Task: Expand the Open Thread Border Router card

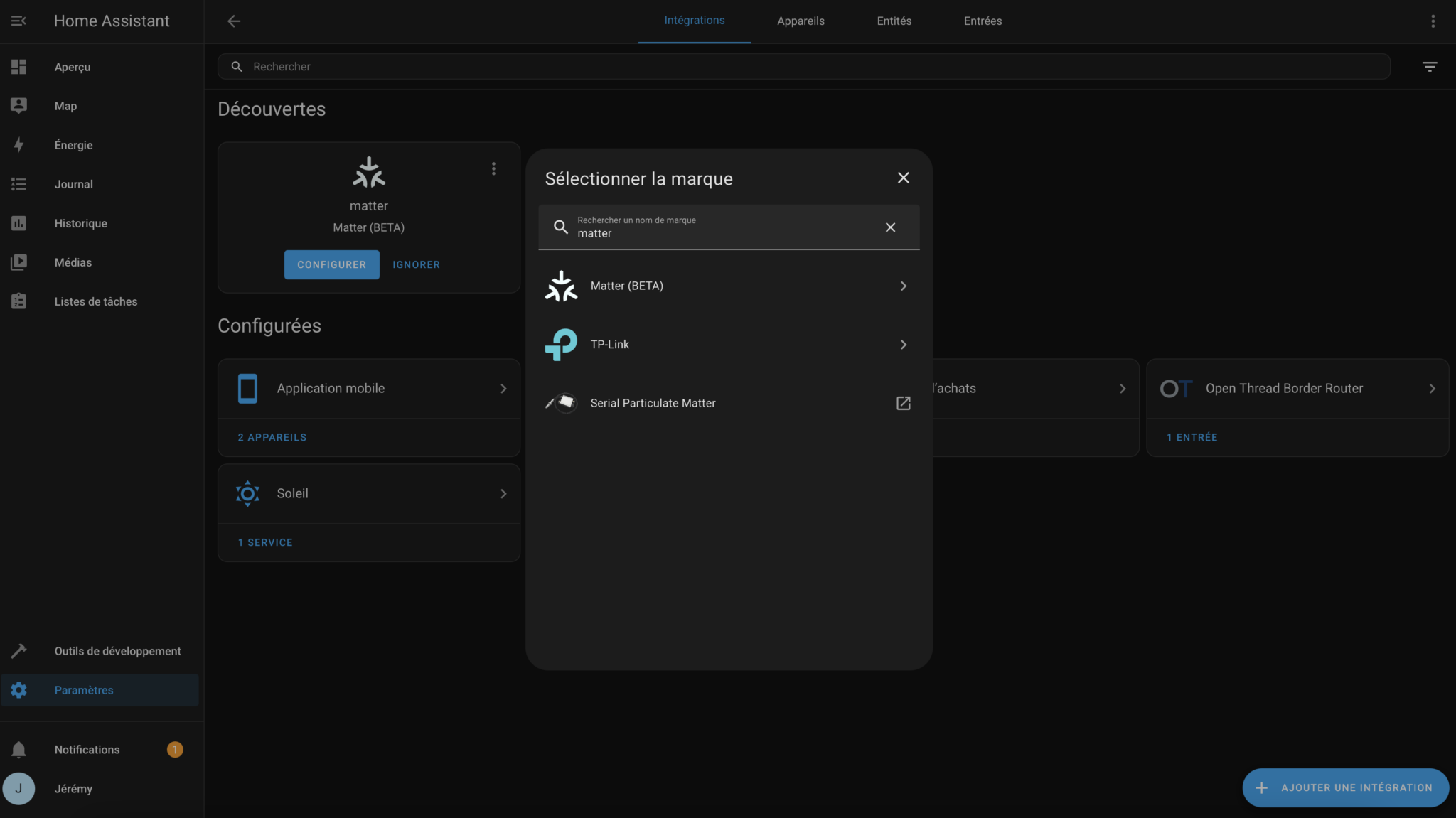Action: 1432,388
